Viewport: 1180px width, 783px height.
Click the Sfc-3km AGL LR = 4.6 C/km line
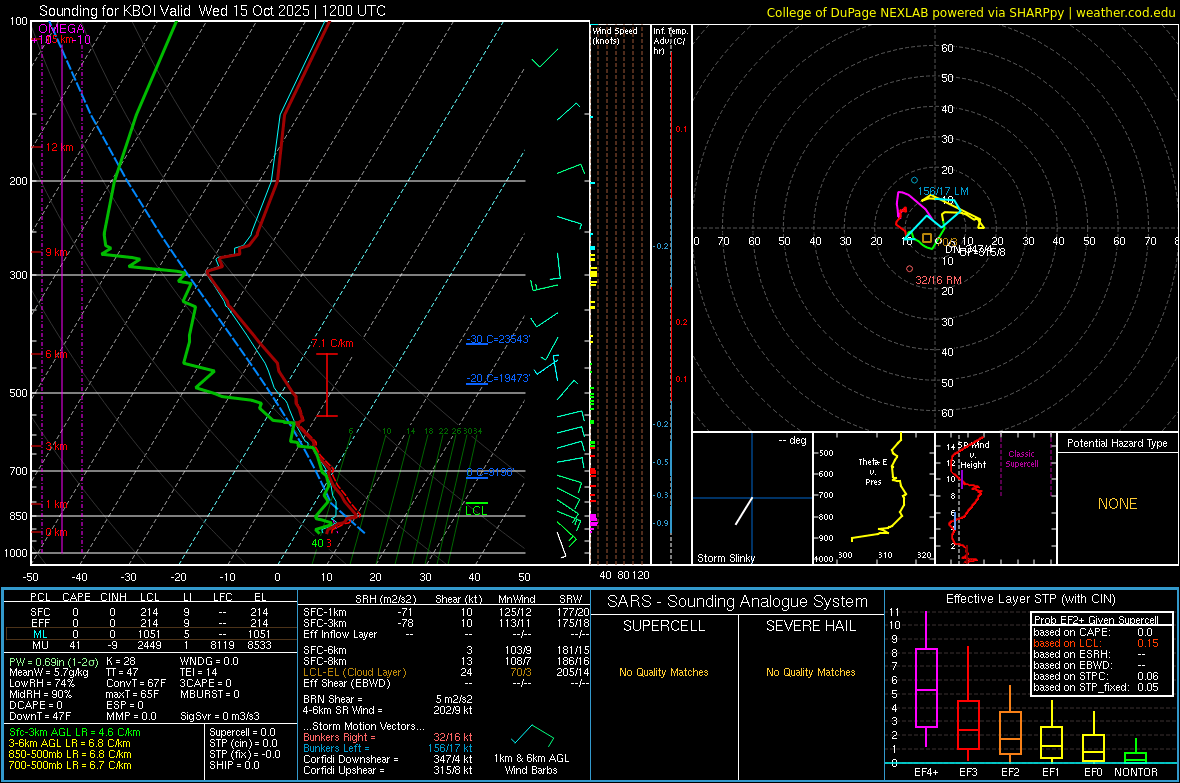click(x=75, y=732)
